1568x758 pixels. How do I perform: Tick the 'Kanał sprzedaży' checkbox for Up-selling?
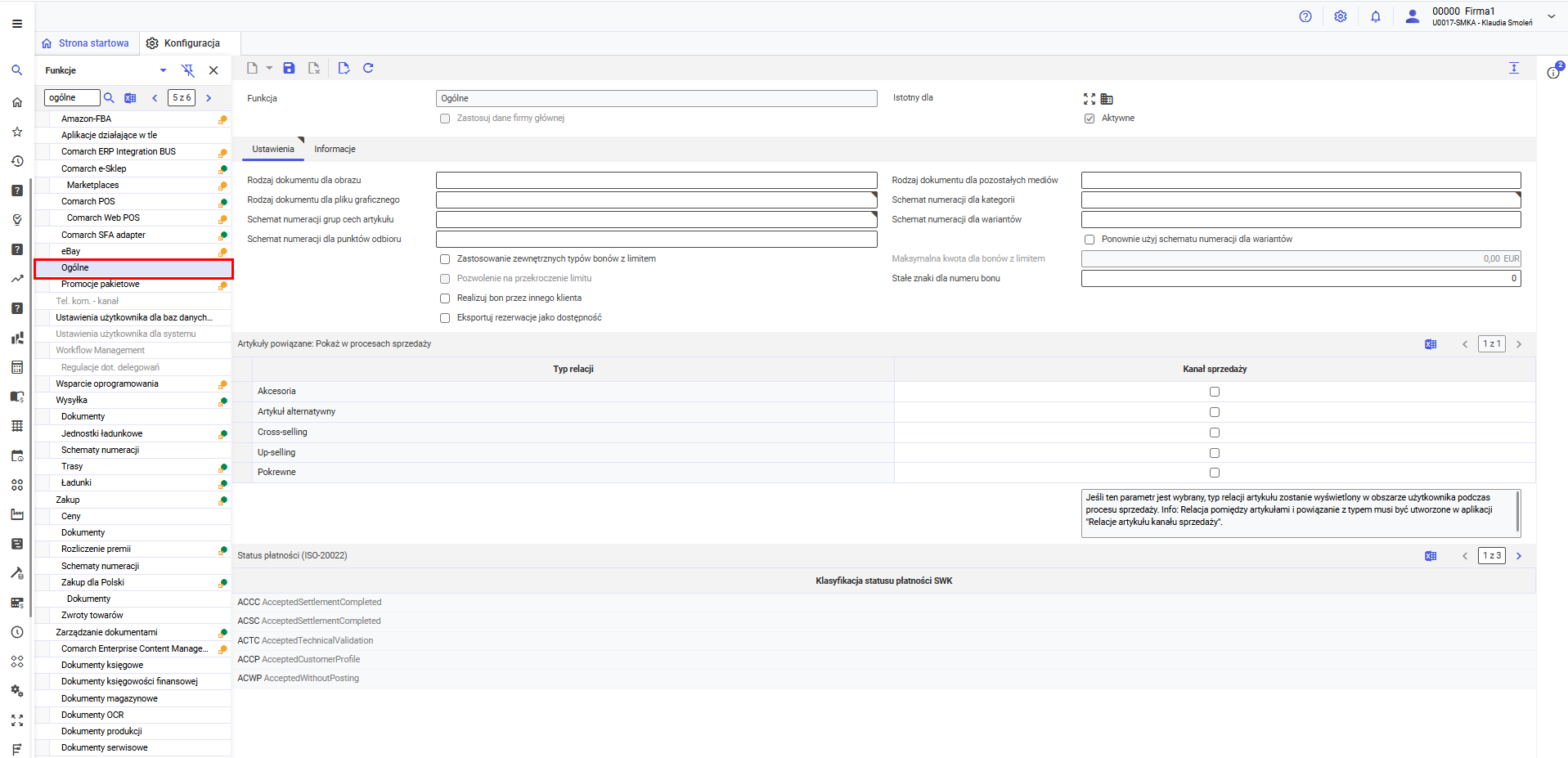tap(1215, 453)
